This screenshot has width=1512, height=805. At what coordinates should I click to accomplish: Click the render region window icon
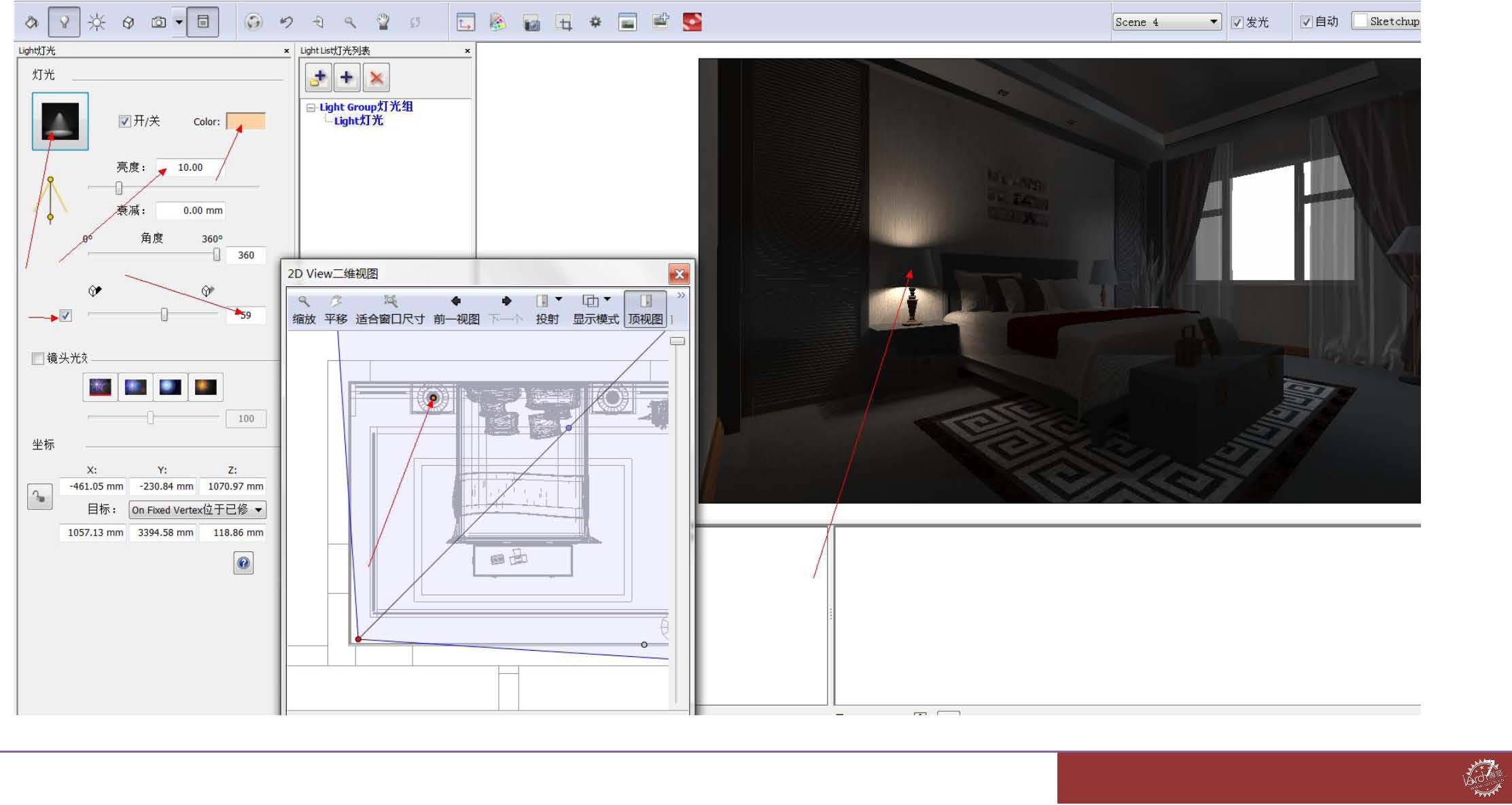tap(465, 22)
